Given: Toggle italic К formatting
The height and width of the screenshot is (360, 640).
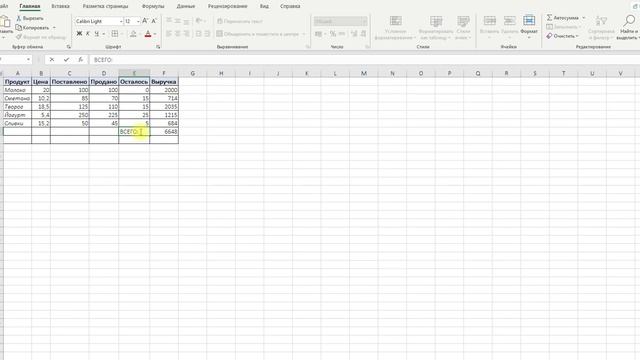Looking at the screenshot, I should (x=88, y=33).
